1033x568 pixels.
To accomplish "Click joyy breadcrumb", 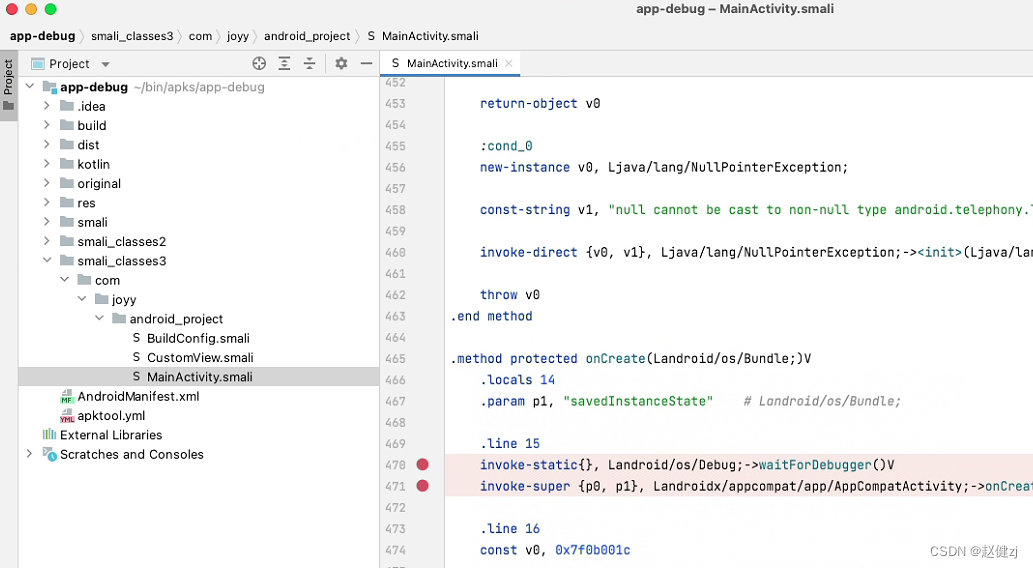I will tap(238, 36).
